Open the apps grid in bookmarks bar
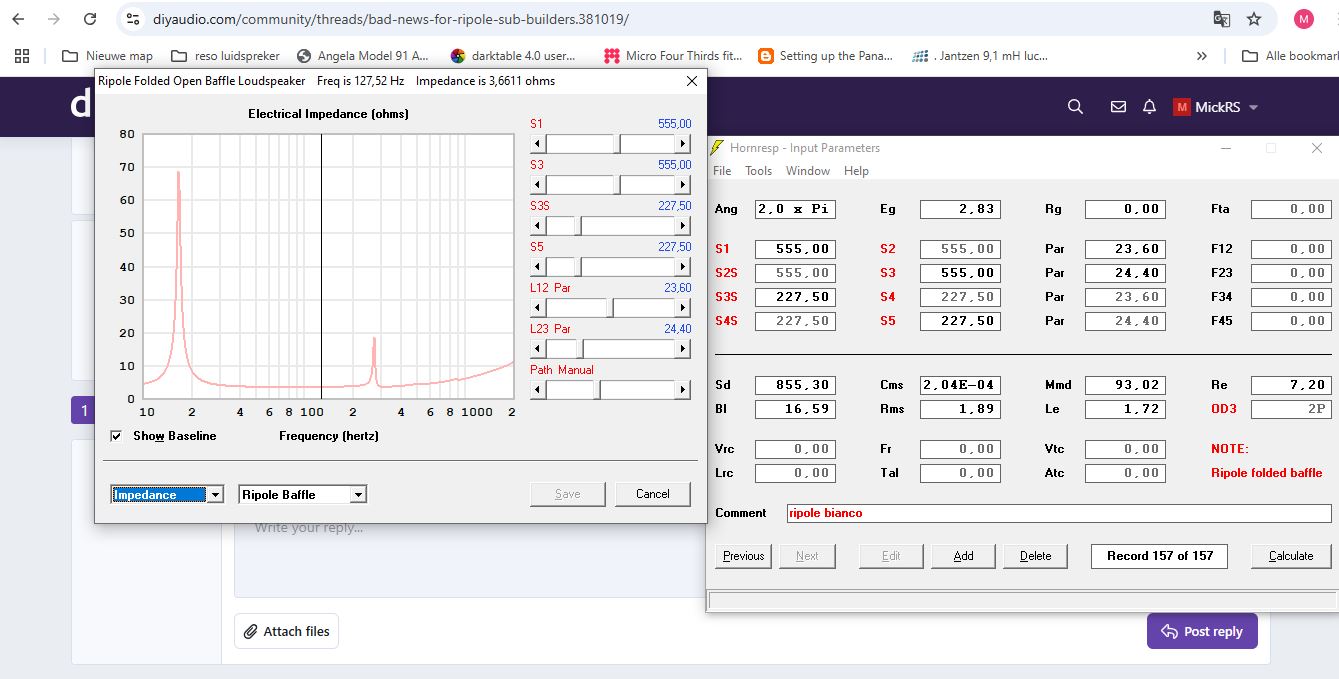 coord(22,56)
